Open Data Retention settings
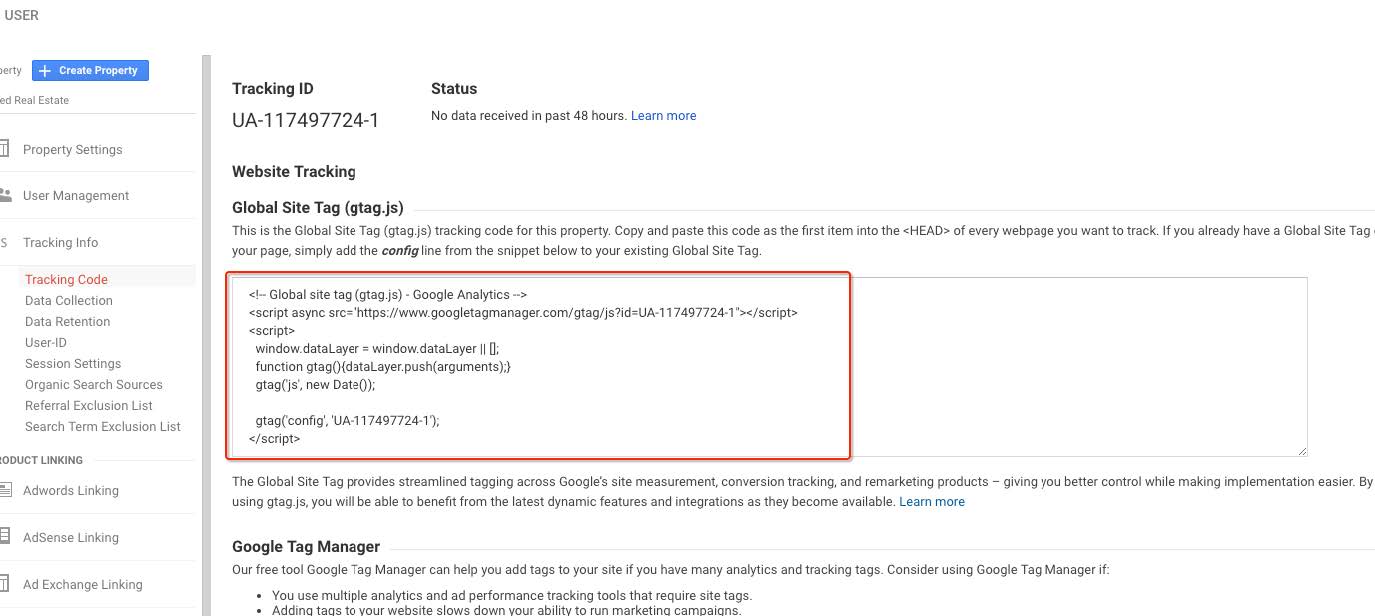Viewport: 1375px width, 616px height. pos(68,321)
